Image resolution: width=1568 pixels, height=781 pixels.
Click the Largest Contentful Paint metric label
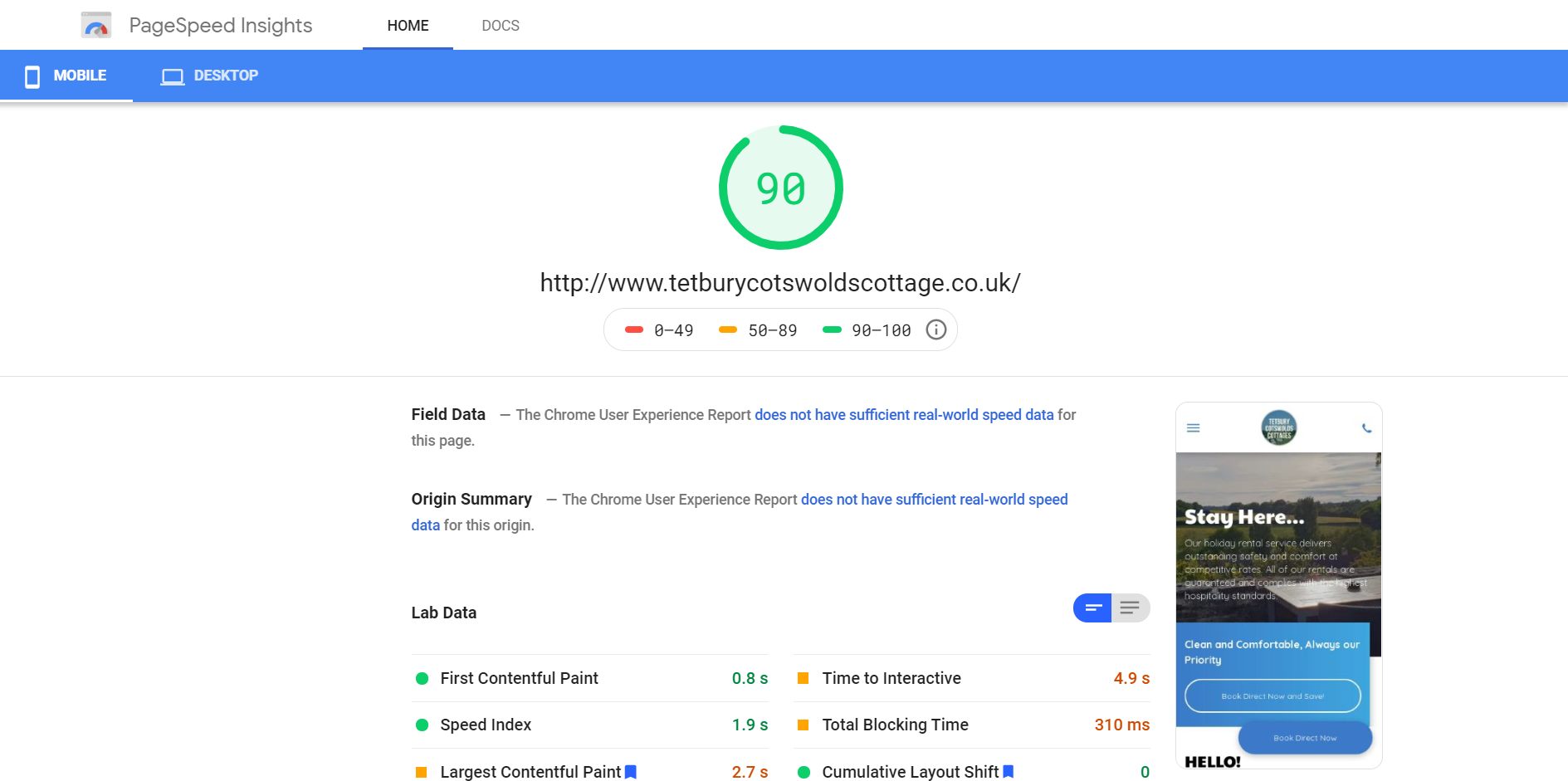click(530, 772)
